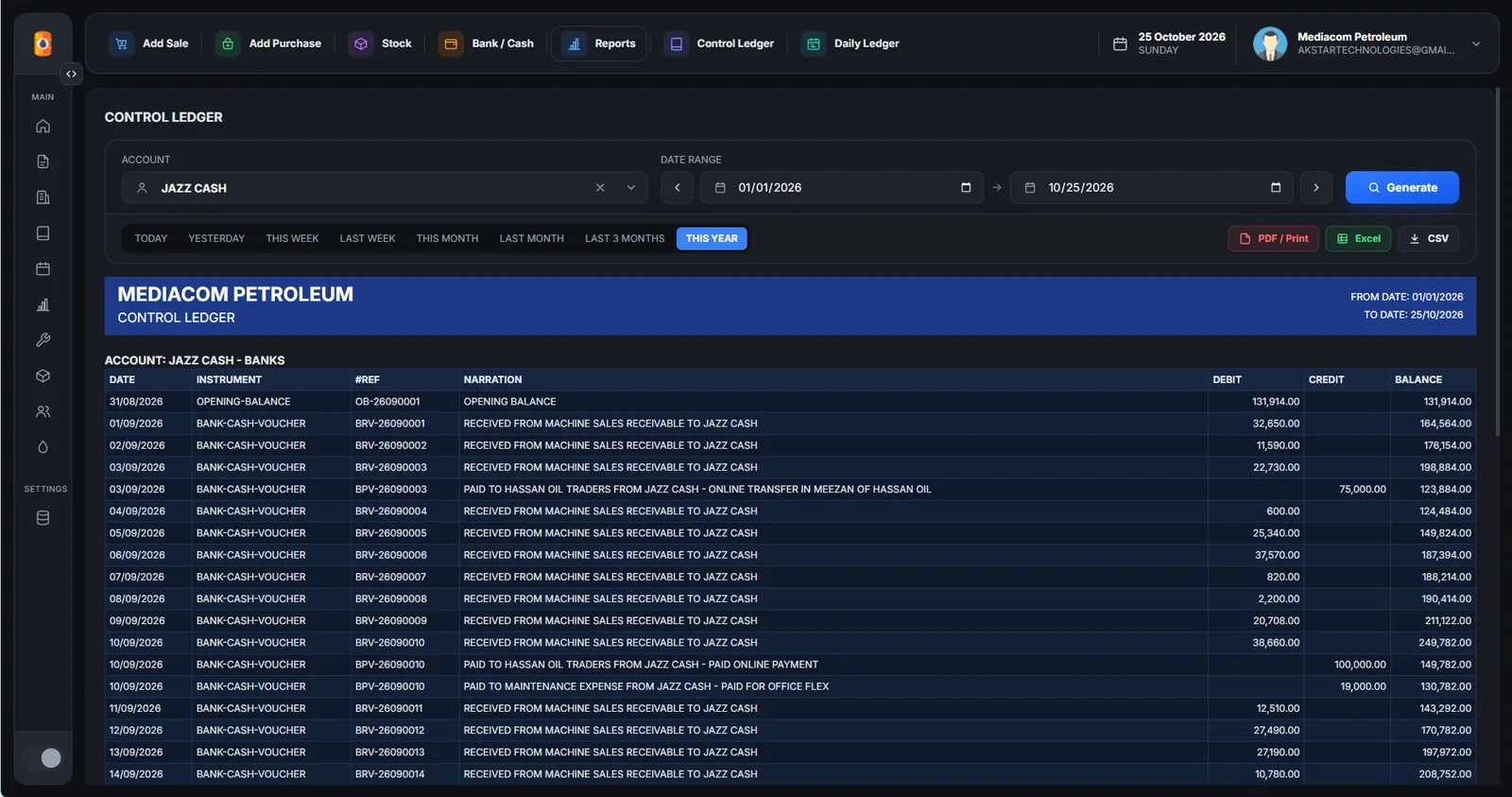Click the document icon in the sidebar
The image size is (1512, 797).
[43, 162]
